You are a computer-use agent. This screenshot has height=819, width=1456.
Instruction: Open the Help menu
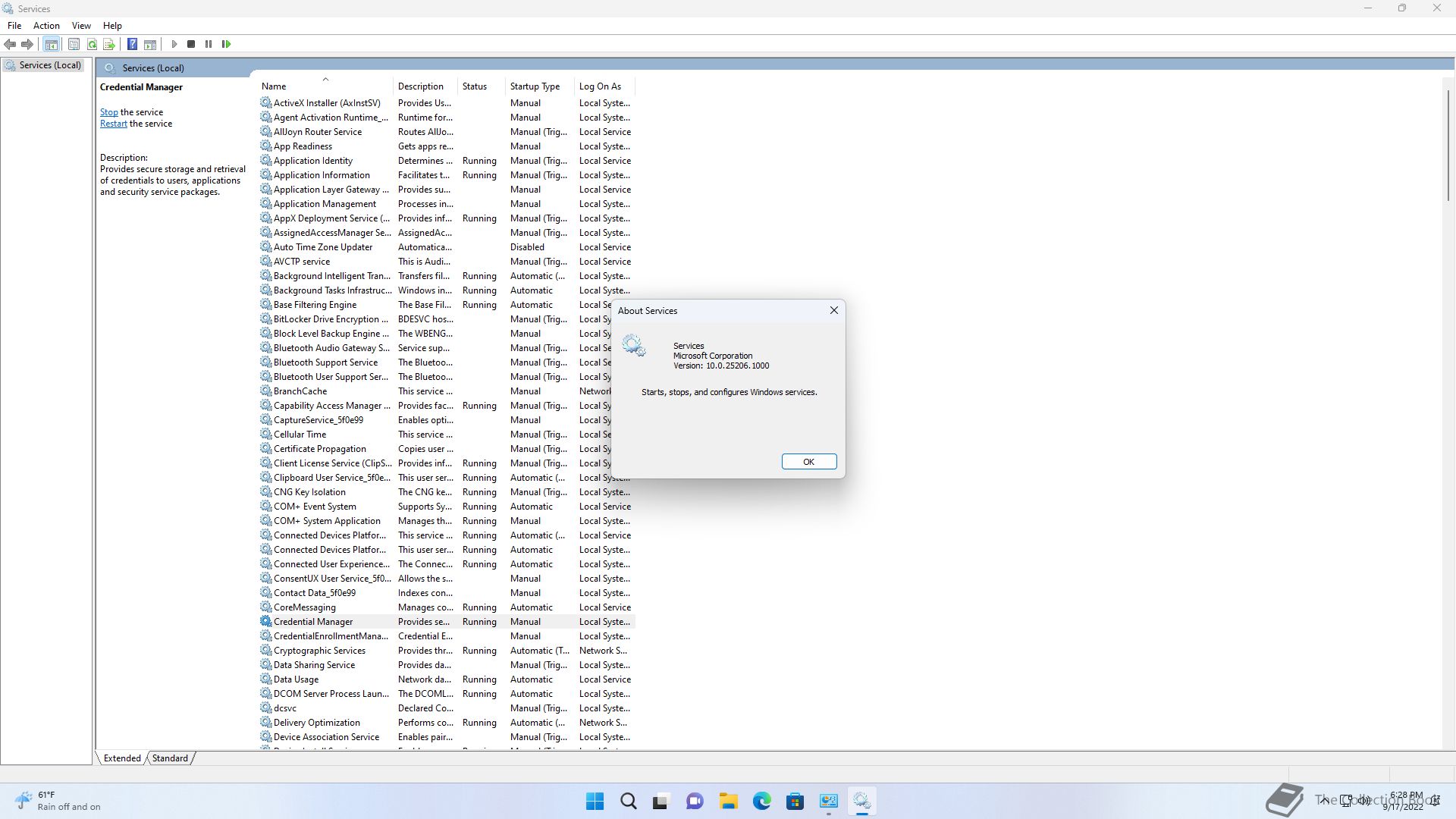pyautogui.click(x=112, y=26)
